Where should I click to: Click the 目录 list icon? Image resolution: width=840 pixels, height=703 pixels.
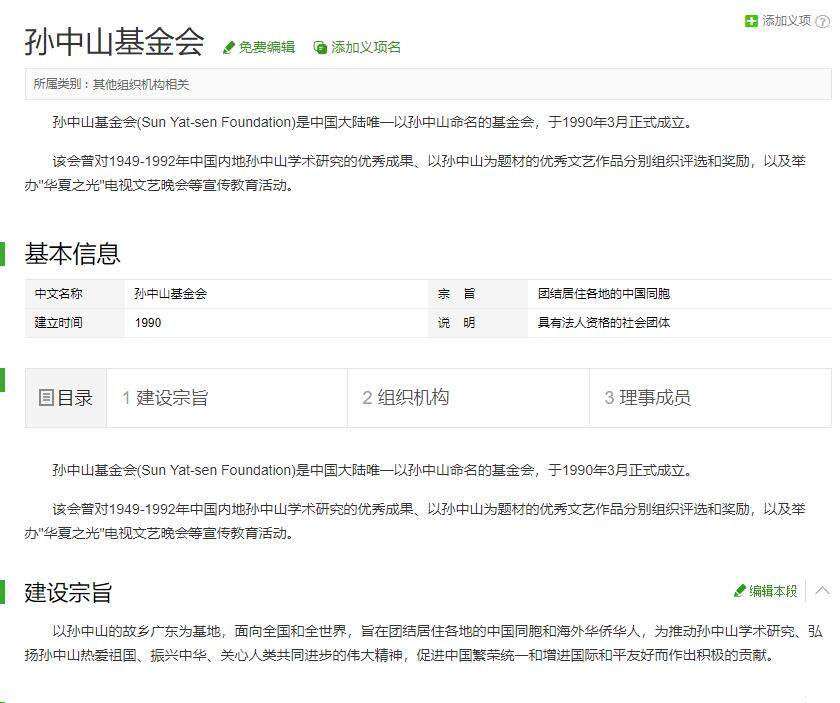point(46,398)
